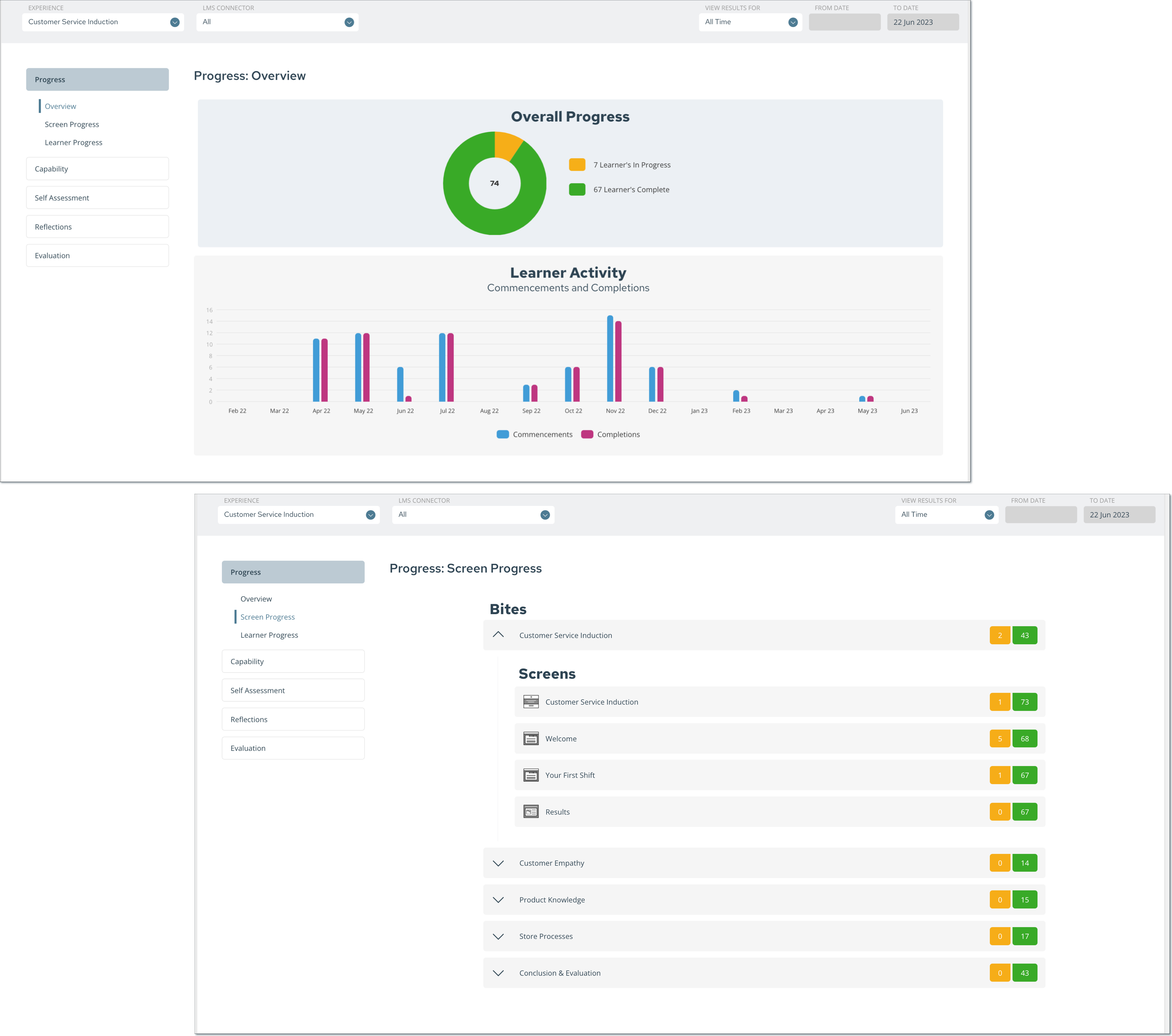Open Capability in Screen Progress window sidebar
This screenshot has width=1172, height=1036.
pos(293,662)
